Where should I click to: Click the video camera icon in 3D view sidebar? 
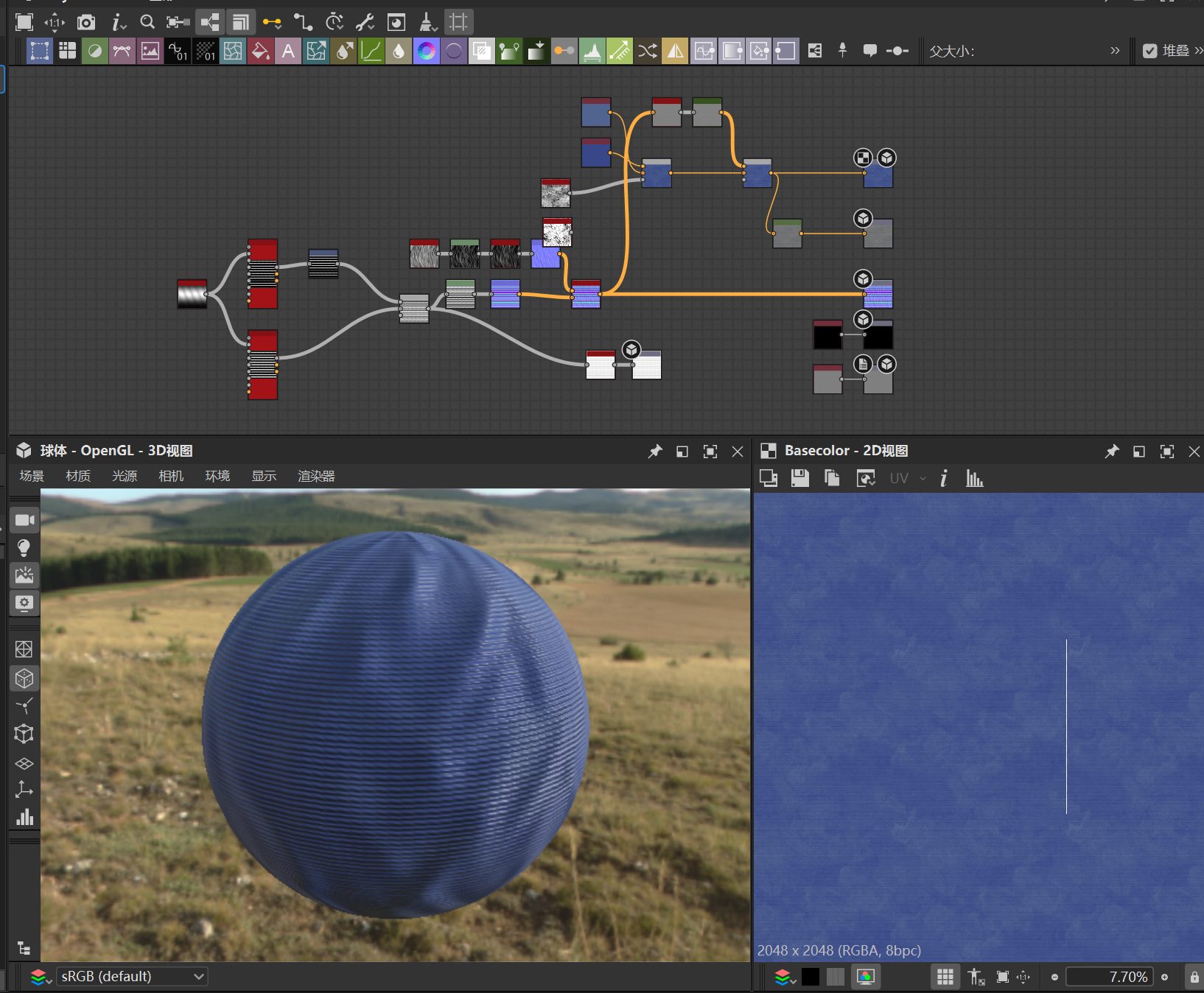point(24,520)
